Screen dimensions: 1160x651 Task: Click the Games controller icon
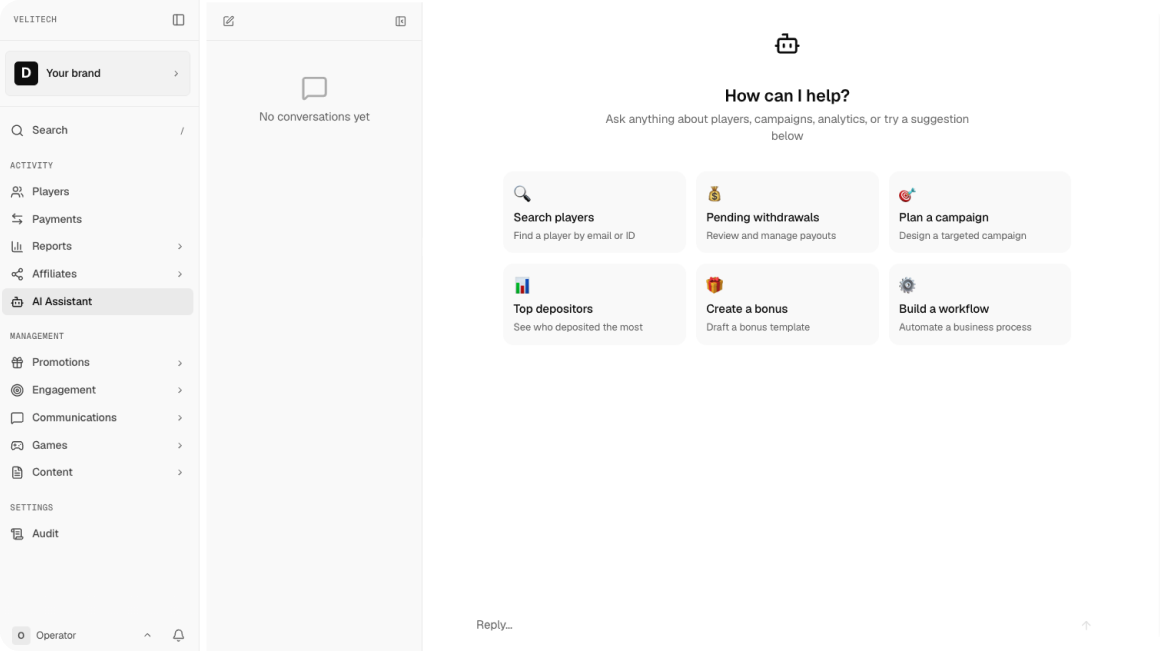pyautogui.click(x=17, y=445)
